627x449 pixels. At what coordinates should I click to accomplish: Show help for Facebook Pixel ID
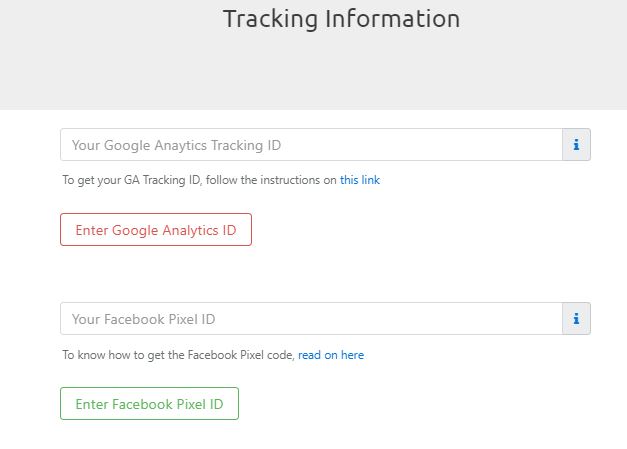click(576, 319)
